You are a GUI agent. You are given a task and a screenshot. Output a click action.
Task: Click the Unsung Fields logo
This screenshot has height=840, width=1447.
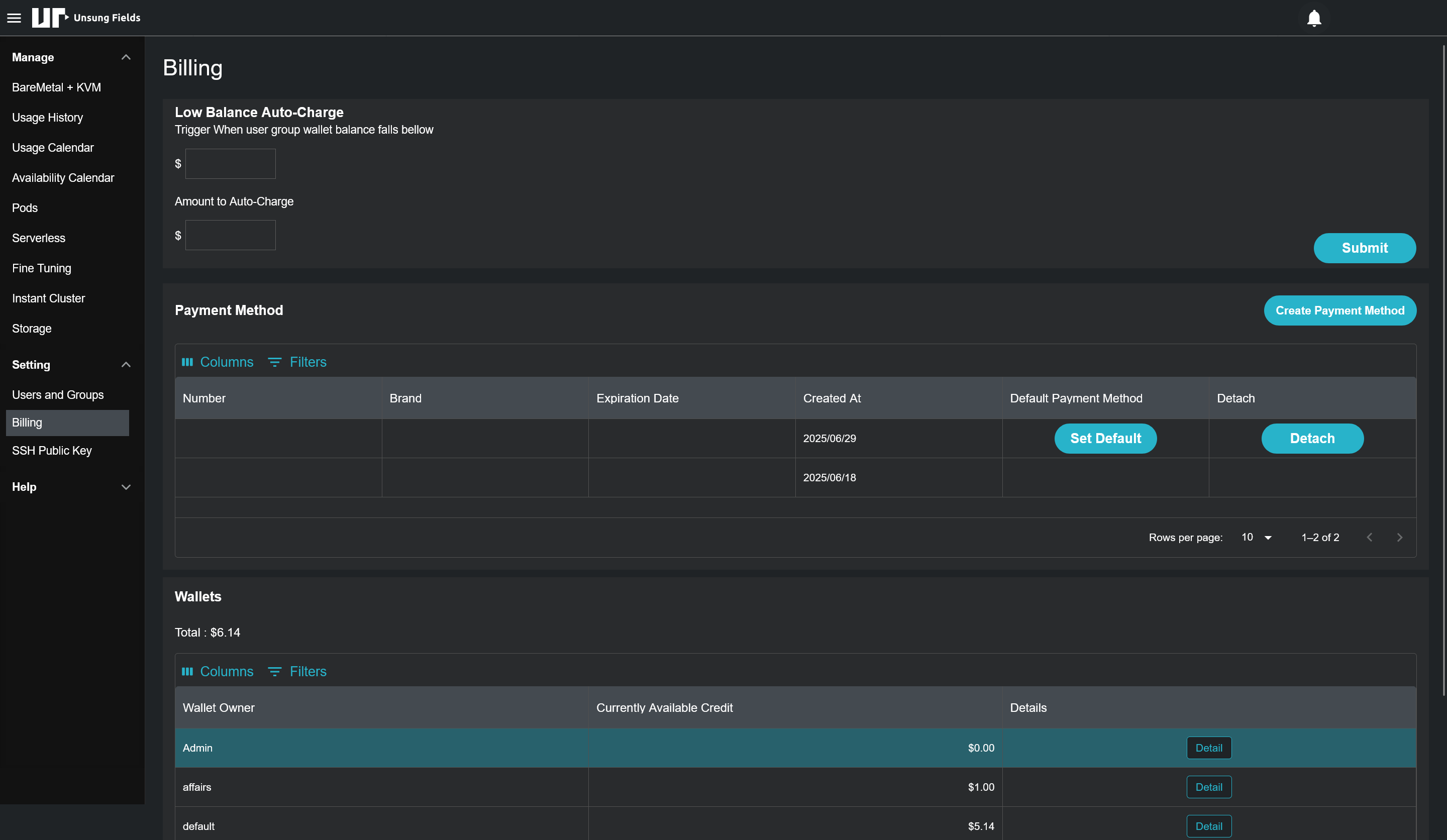tap(86, 18)
